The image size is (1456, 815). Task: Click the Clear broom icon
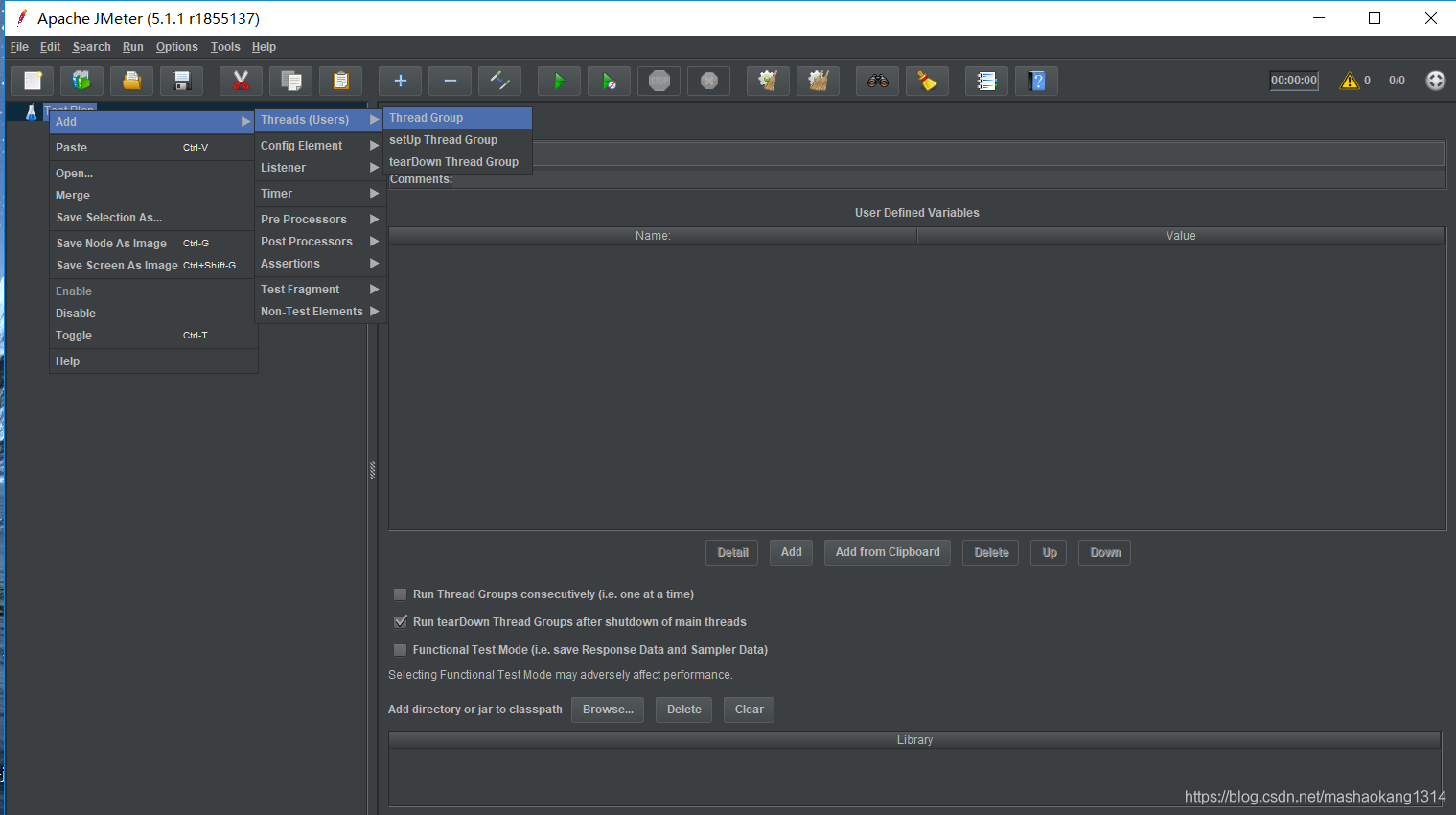point(768,81)
